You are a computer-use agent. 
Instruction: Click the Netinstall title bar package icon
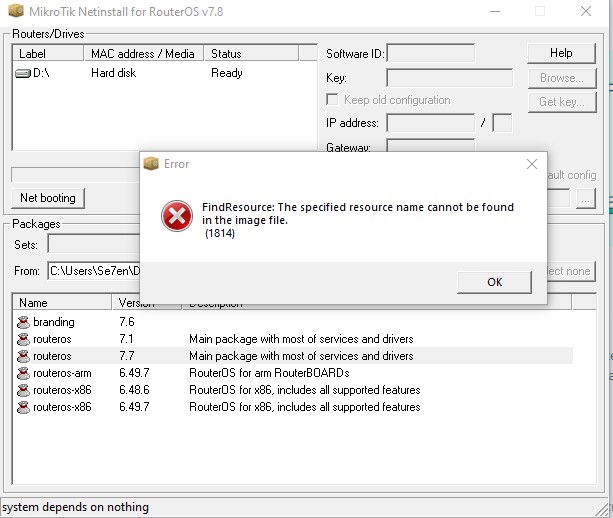16,11
